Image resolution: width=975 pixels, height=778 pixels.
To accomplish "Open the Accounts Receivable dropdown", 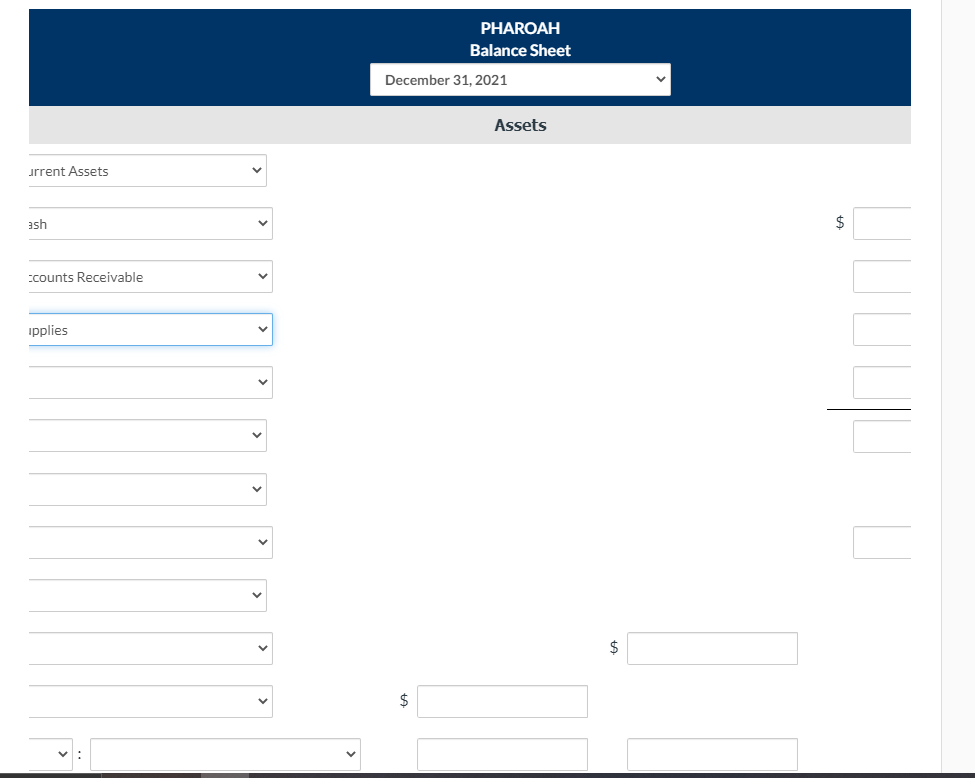I will click(x=150, y=276).
